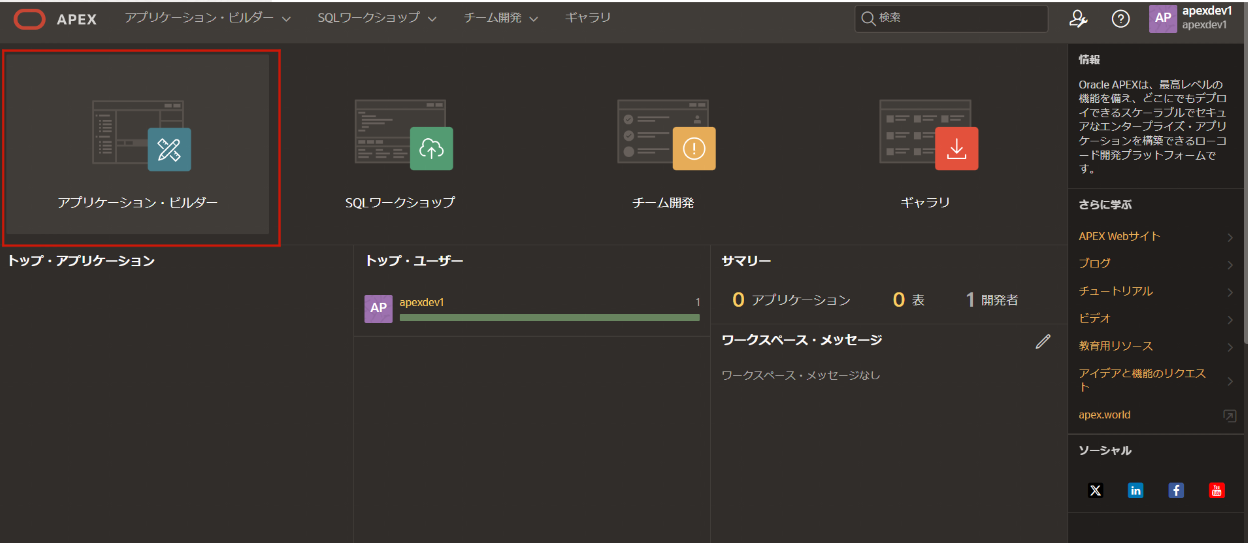Click the chevron next to チュートリアル
The height and width of the screenshot is (543, 1248).
click(1230, 293)
